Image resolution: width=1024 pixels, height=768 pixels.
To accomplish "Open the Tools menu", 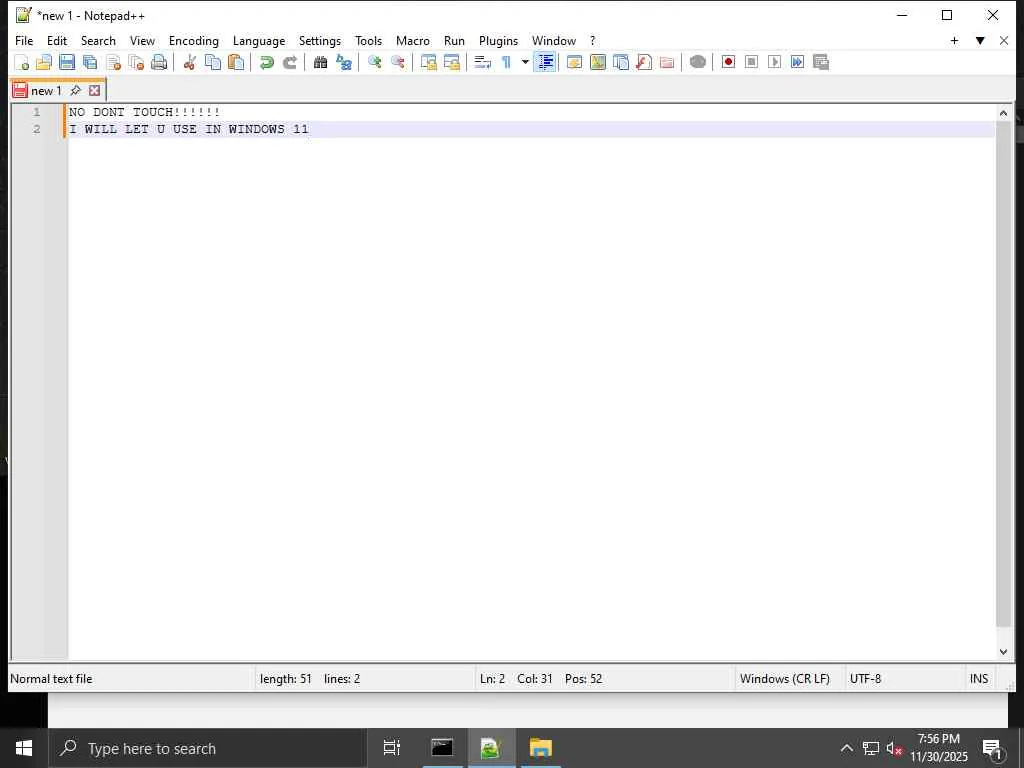I will (x=368, y=40).
